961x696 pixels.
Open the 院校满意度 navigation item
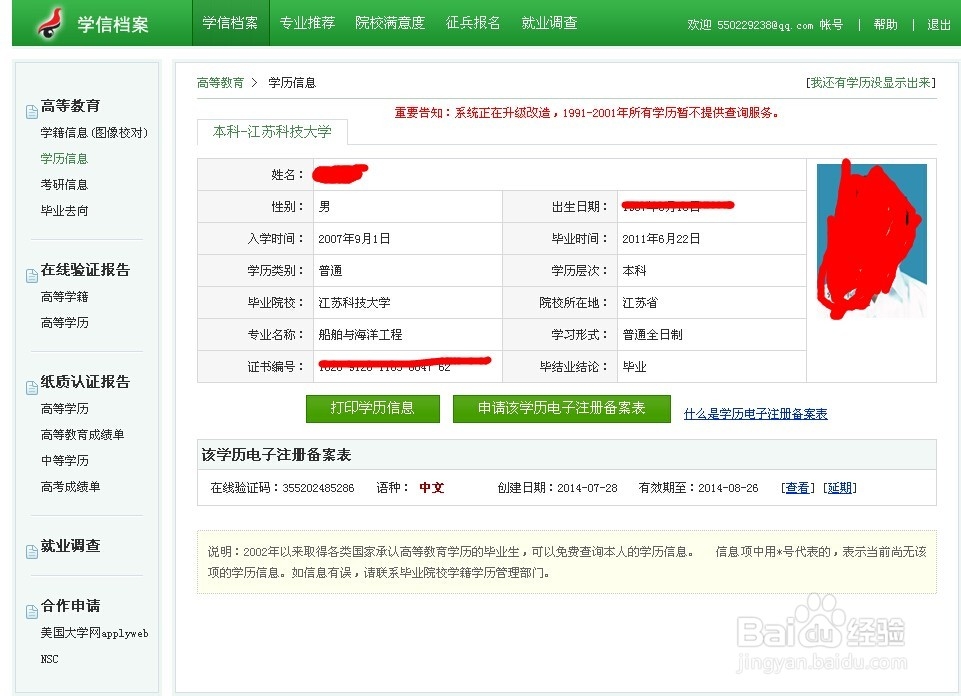pos(390,23)
